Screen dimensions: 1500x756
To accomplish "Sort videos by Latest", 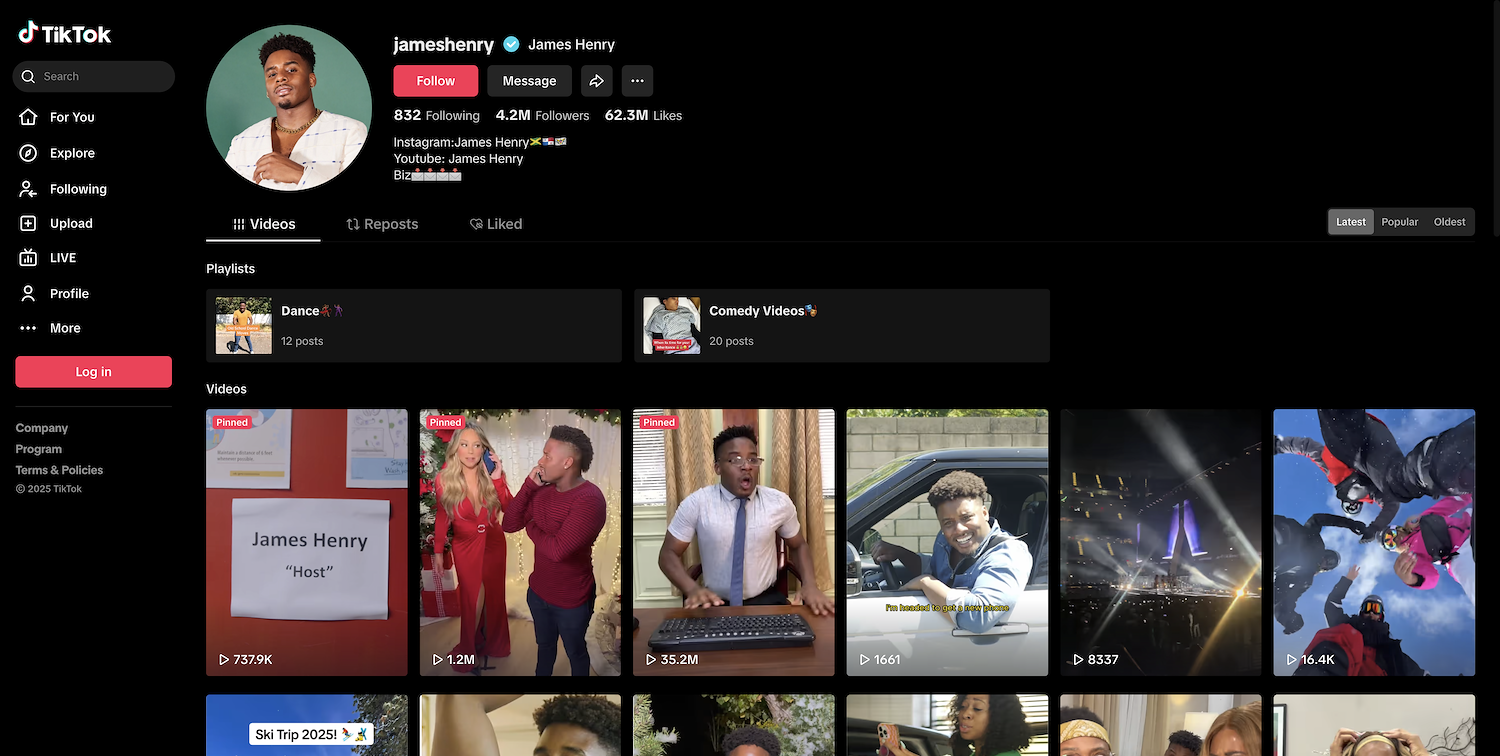I will 1351,222.
